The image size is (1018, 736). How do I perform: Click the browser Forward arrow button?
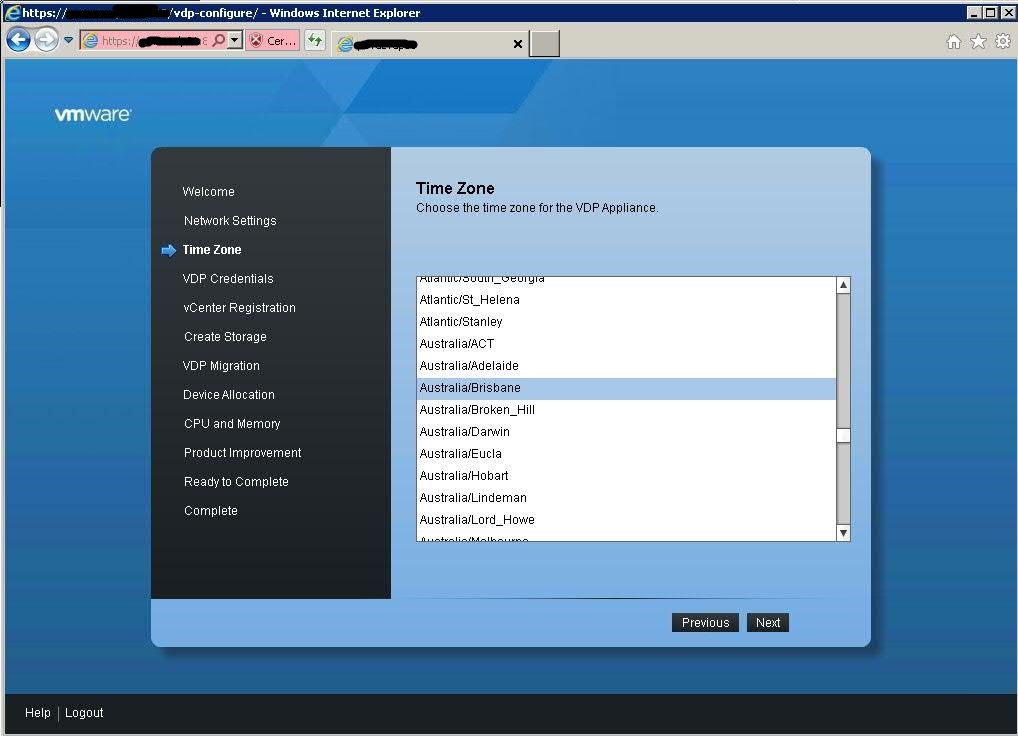46,40
